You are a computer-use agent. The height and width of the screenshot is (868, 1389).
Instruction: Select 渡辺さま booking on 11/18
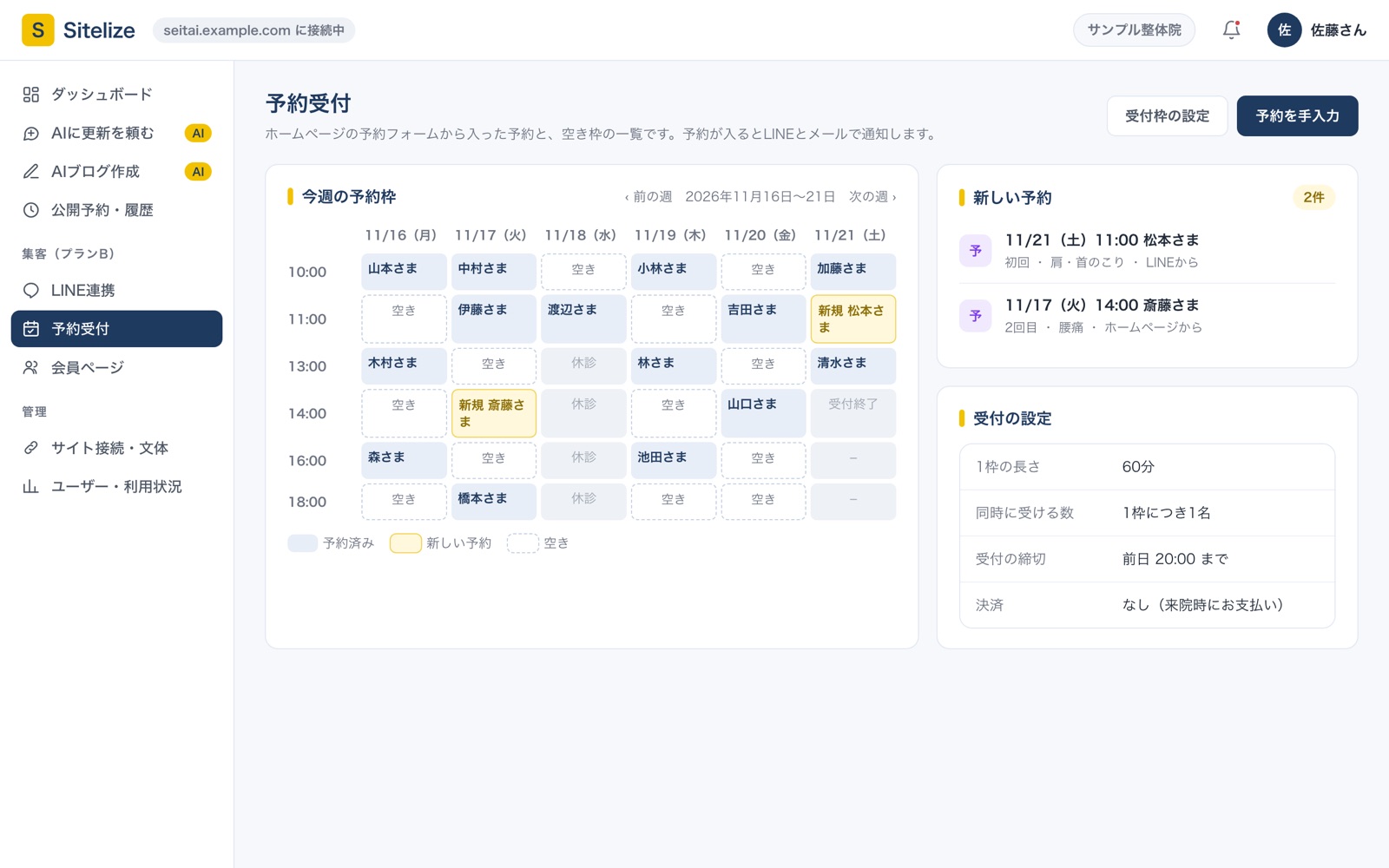(583, 319)
